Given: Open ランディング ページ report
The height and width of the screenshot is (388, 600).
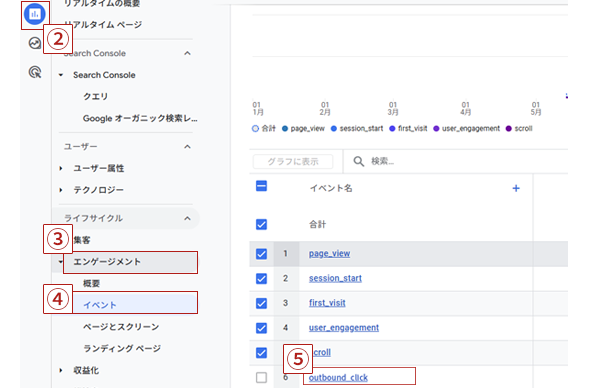Looking at the screenshot, I should pyautogui.click(x=122, y=349).
